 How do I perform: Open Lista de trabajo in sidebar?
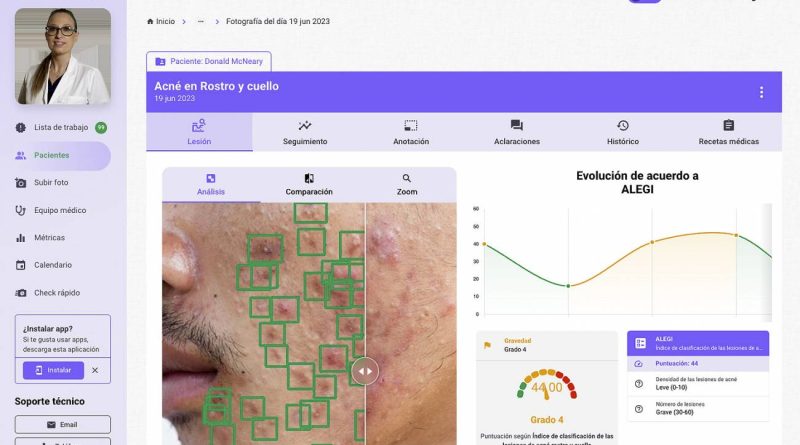click(61, 128)
